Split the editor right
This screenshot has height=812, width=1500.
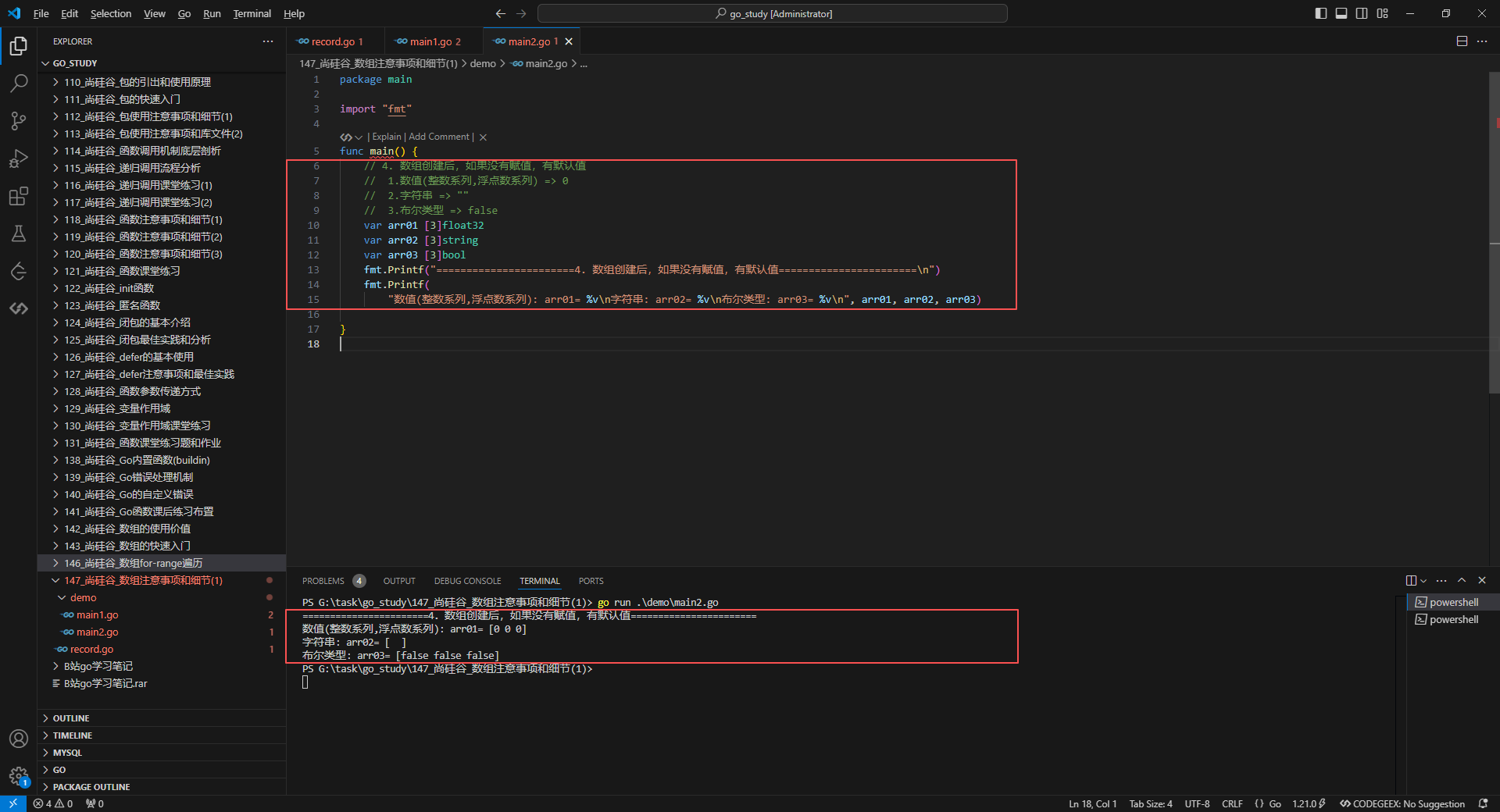pyautogui.click(x=1462, y=41)
